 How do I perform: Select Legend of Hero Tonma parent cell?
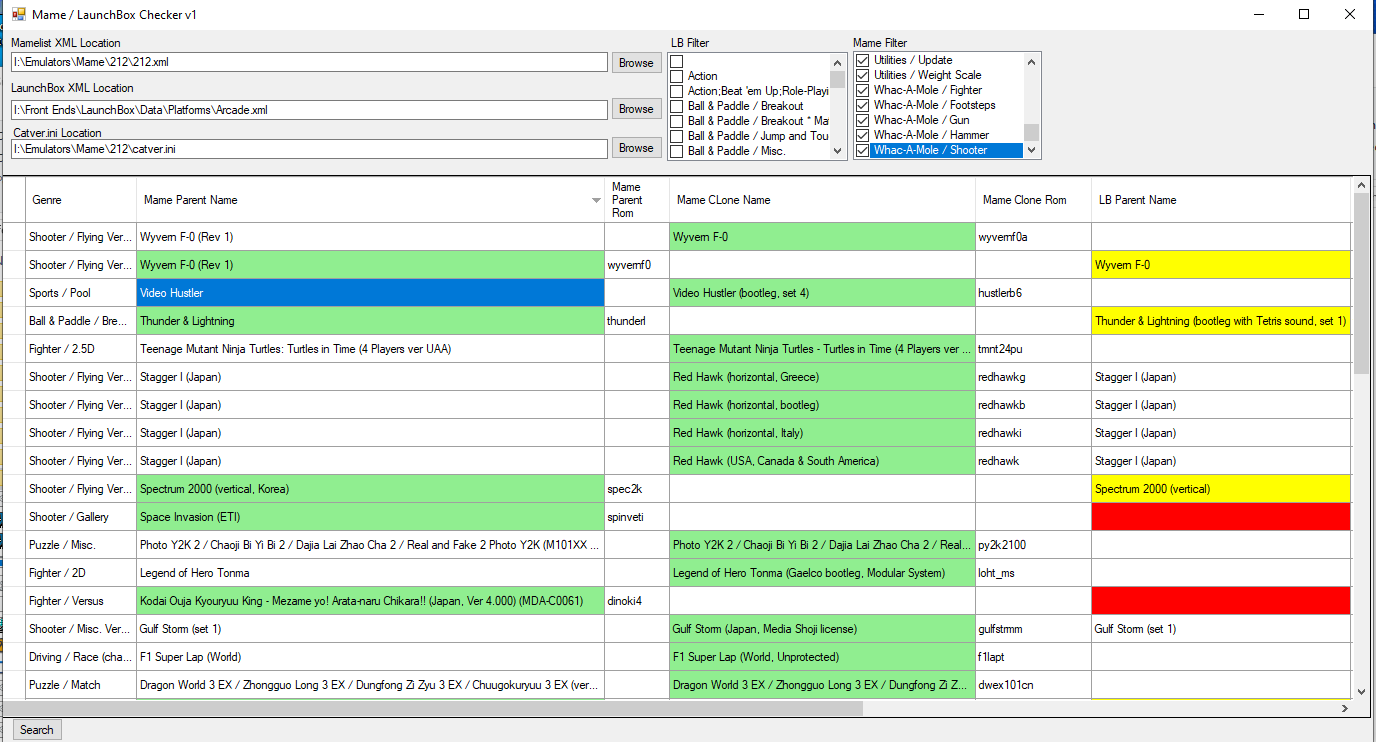(x=370, y=573)
